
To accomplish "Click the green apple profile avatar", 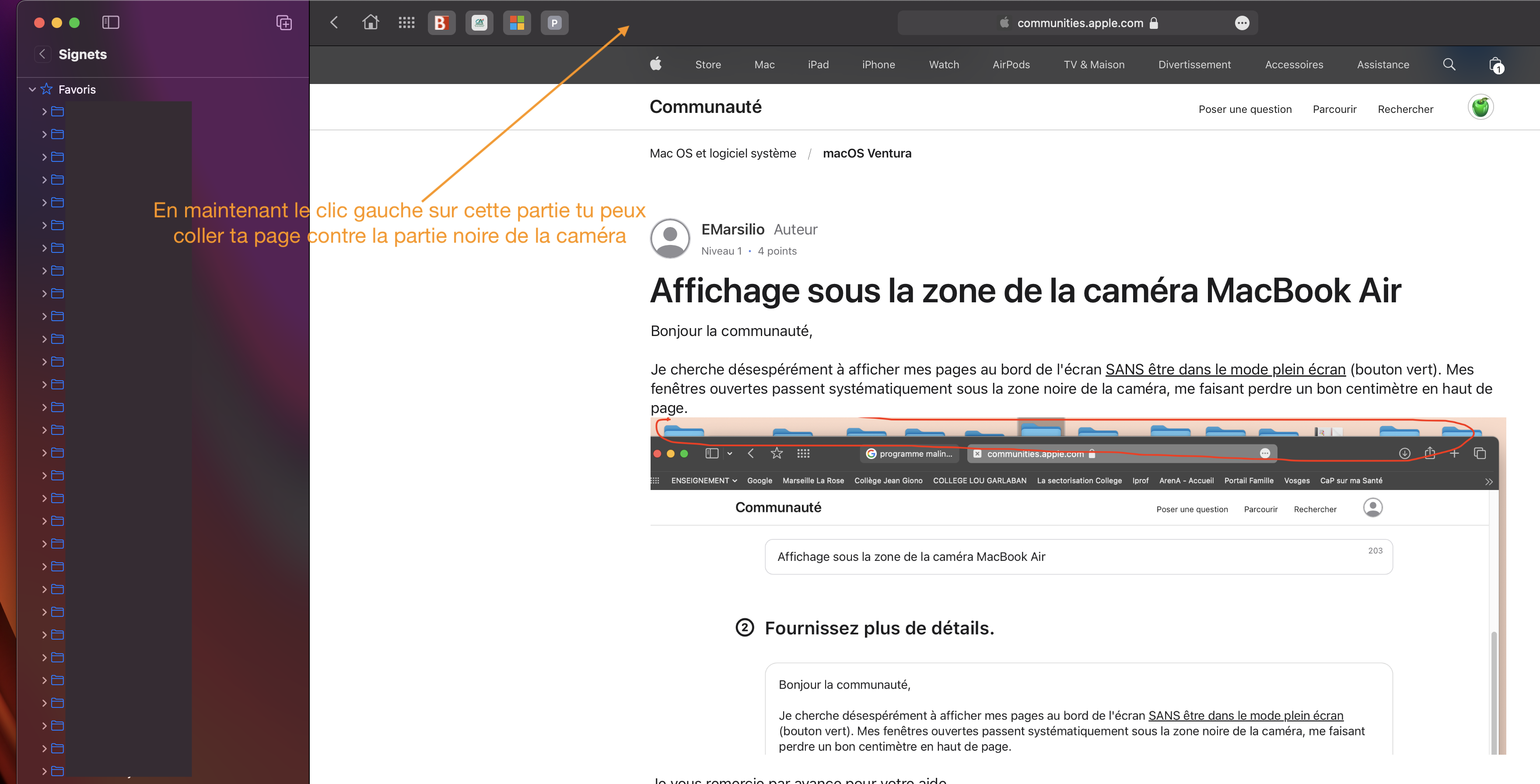I will 1480,108.
